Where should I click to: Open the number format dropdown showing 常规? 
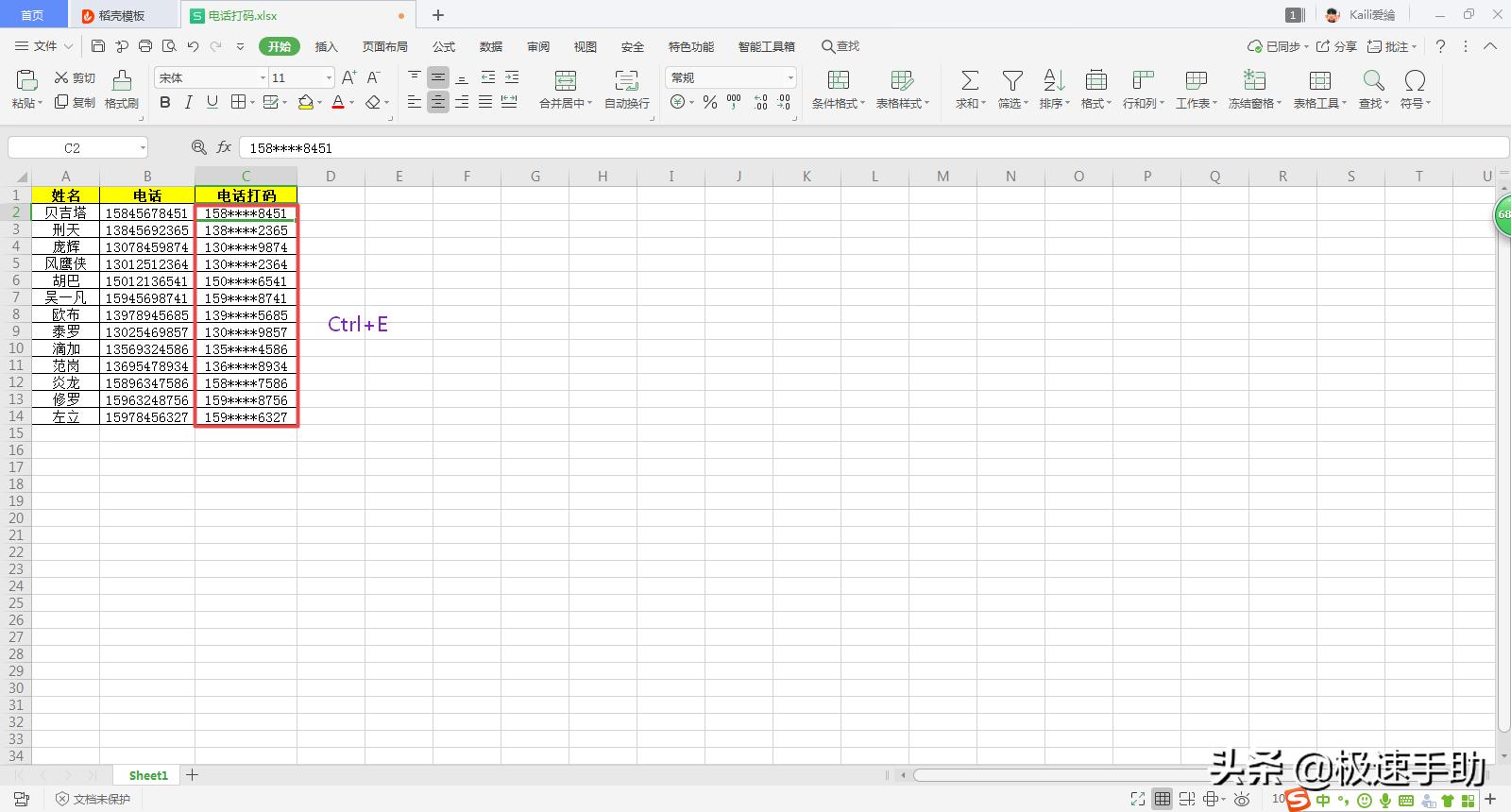click(789, 77)
